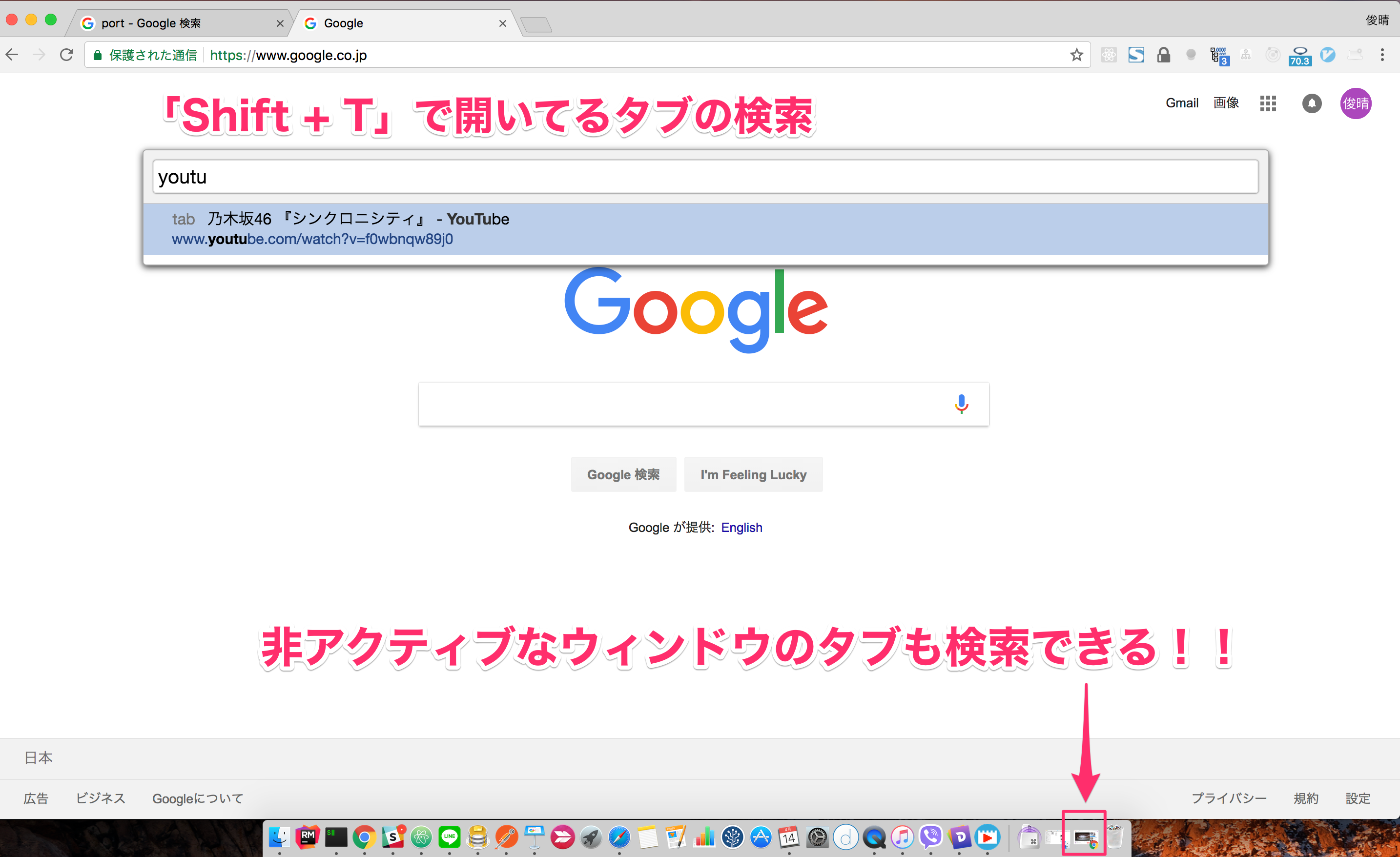Open Google notifications bell icon
Viewport: 1400px width, 857px height.
(1311, 103)
